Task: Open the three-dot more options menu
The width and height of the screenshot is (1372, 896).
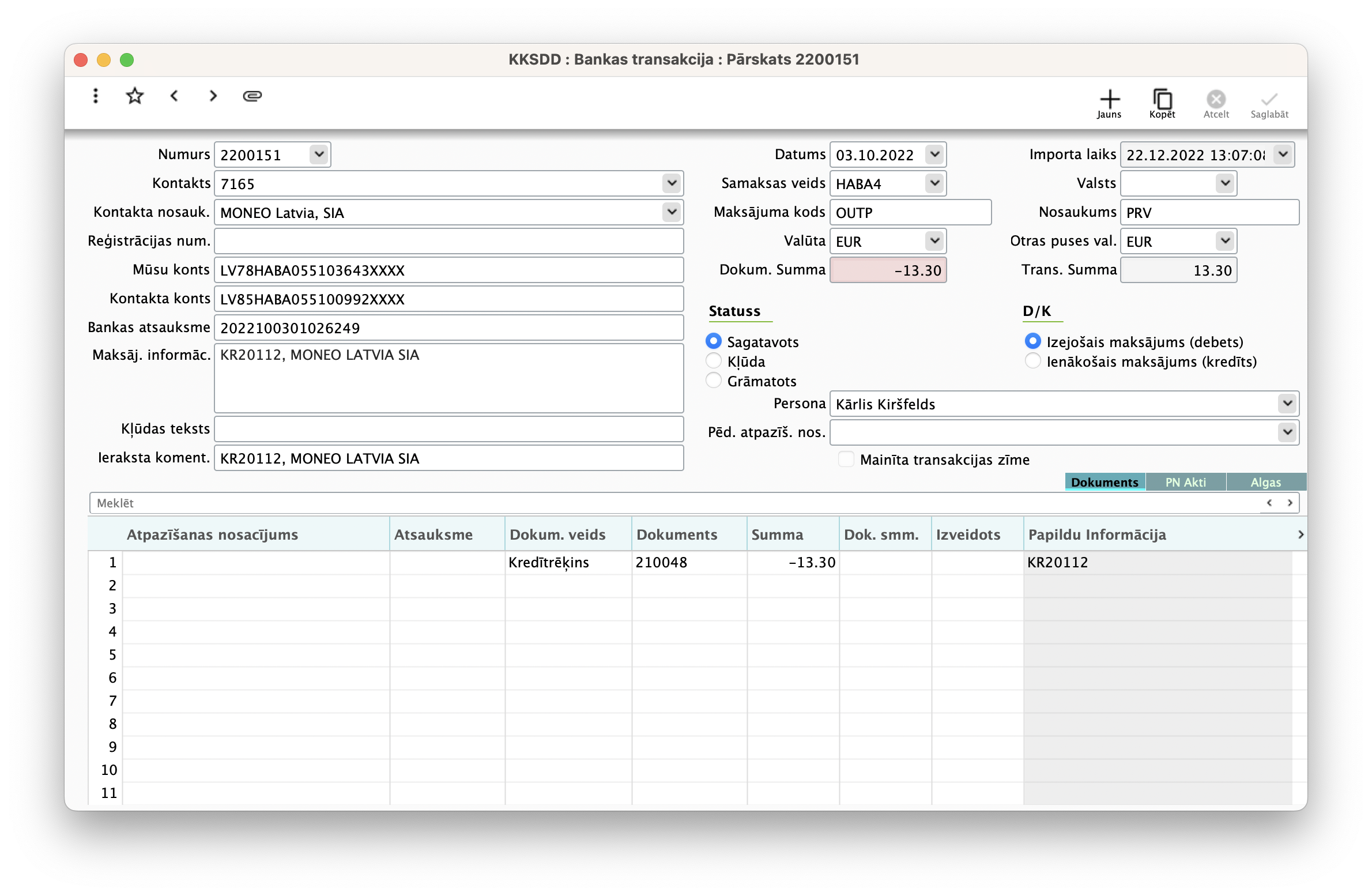Action: (96, 96)
